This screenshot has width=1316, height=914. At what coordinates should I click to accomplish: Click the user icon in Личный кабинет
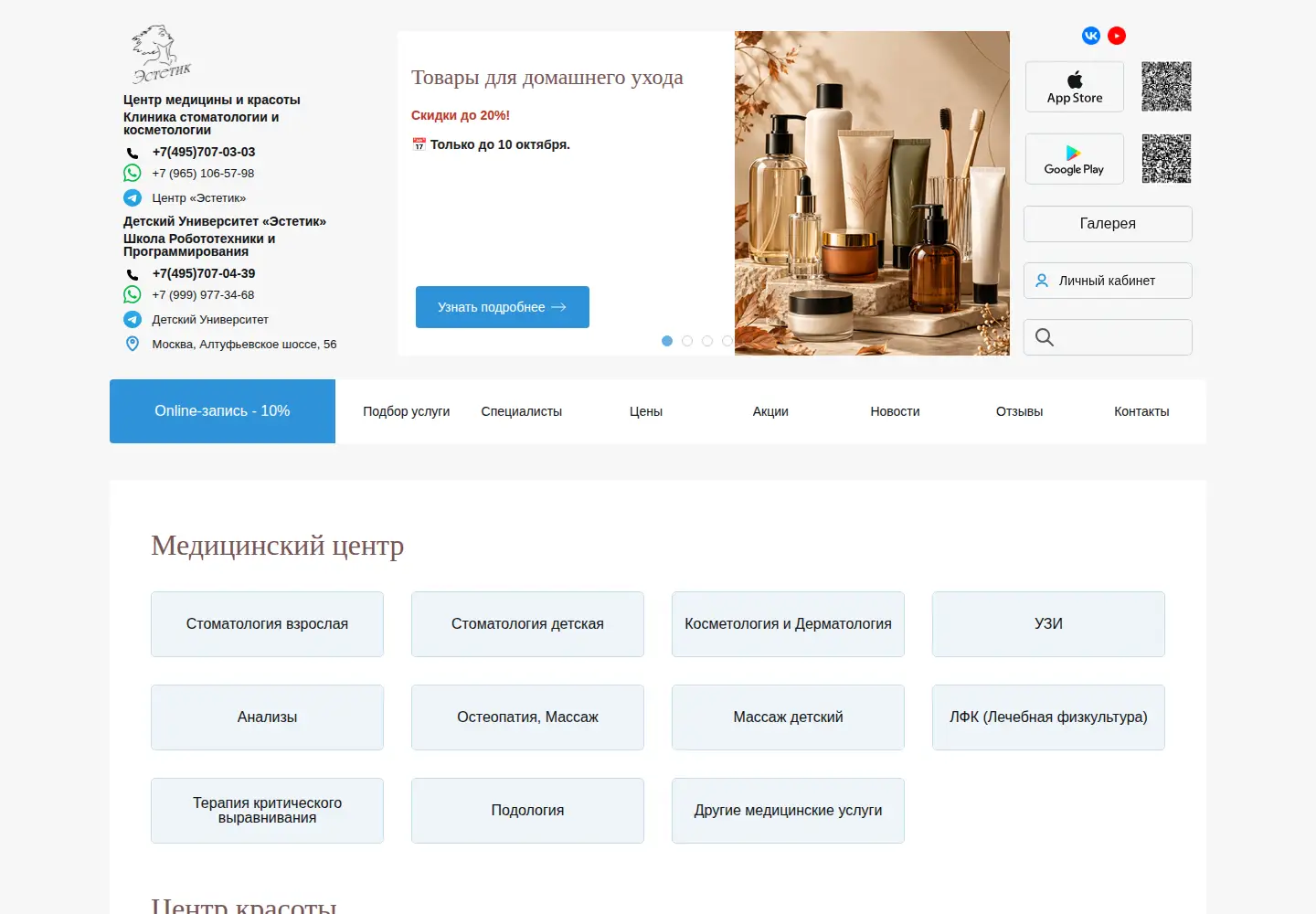(1042, 281)
